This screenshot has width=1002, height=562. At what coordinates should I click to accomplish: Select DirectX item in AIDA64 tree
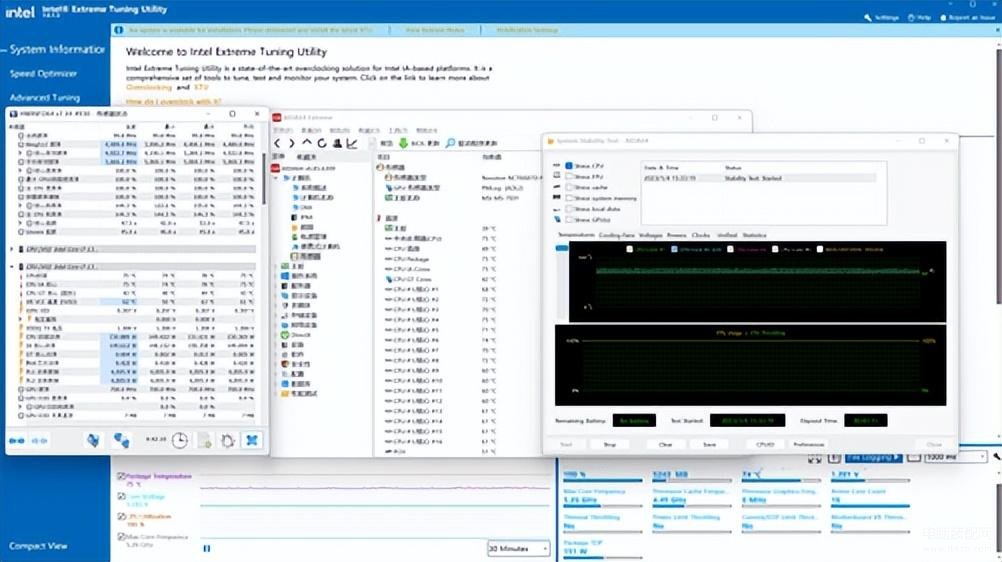coord(296,334)
